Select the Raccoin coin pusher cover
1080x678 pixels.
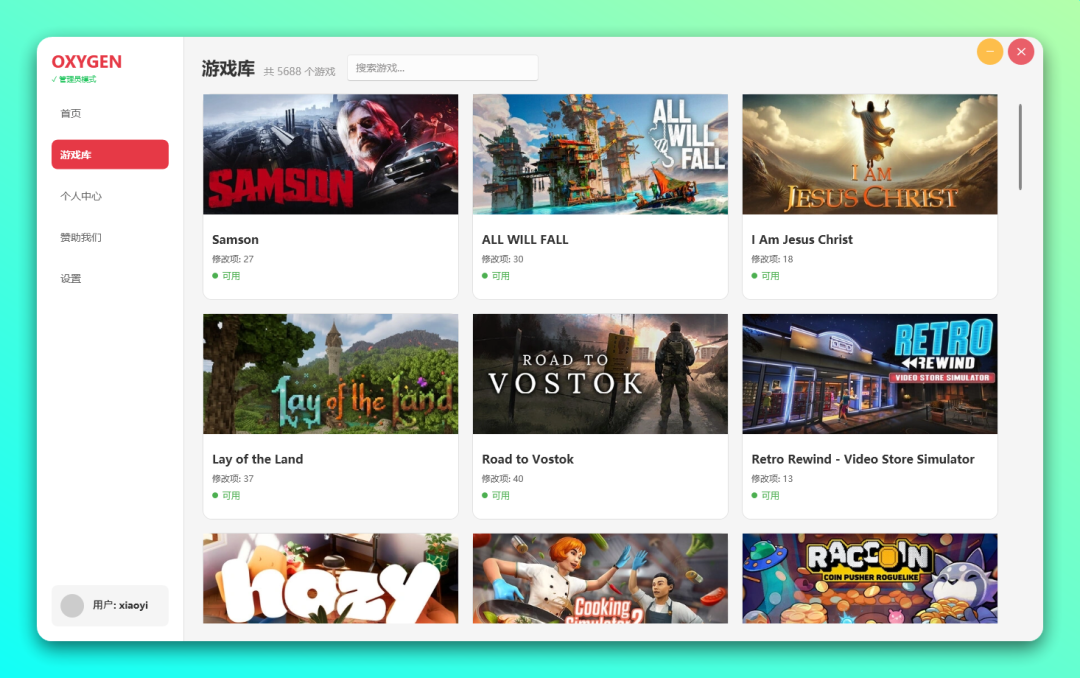click(x=870, y=579)
